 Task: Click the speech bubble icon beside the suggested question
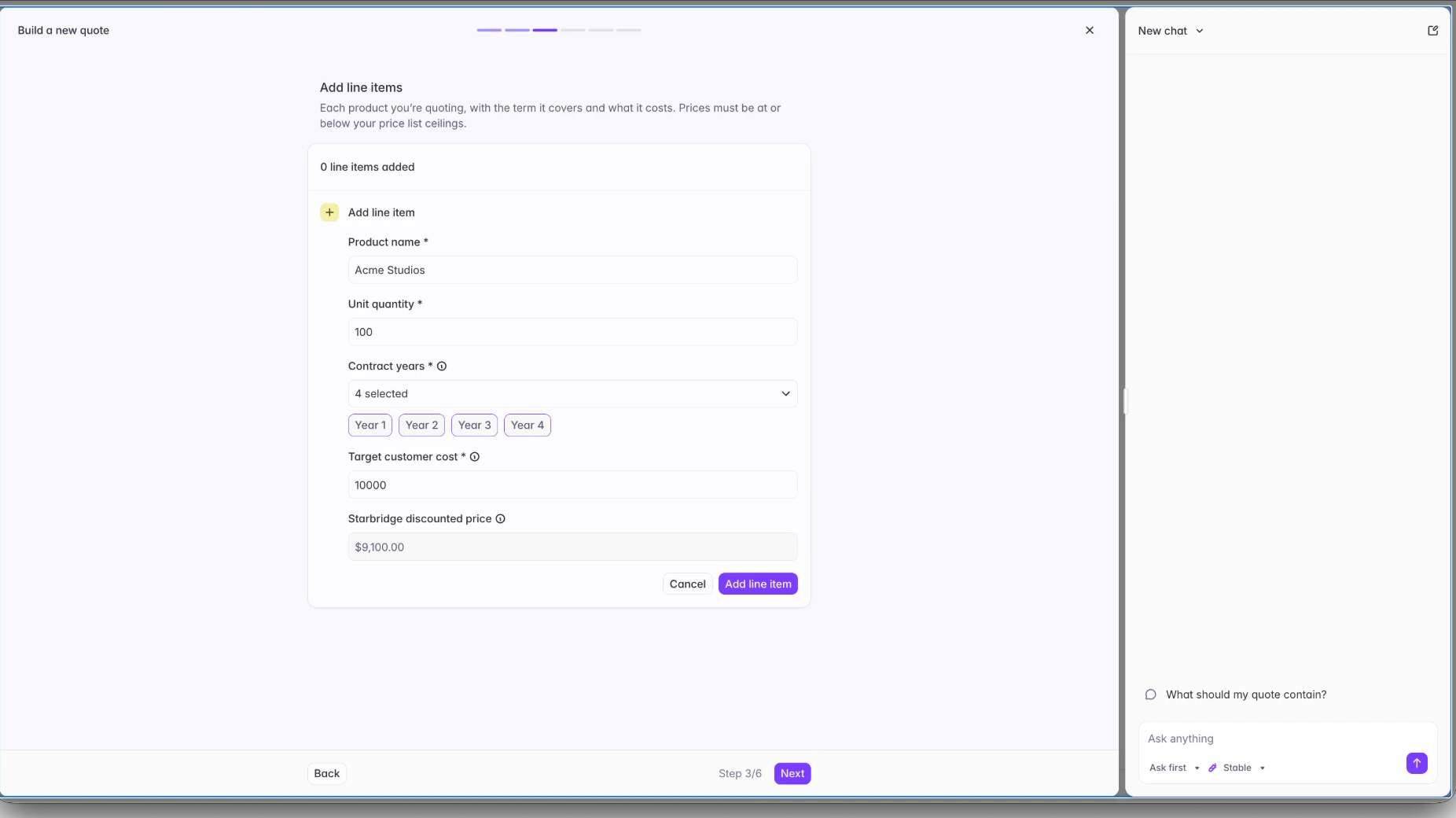1150,695
